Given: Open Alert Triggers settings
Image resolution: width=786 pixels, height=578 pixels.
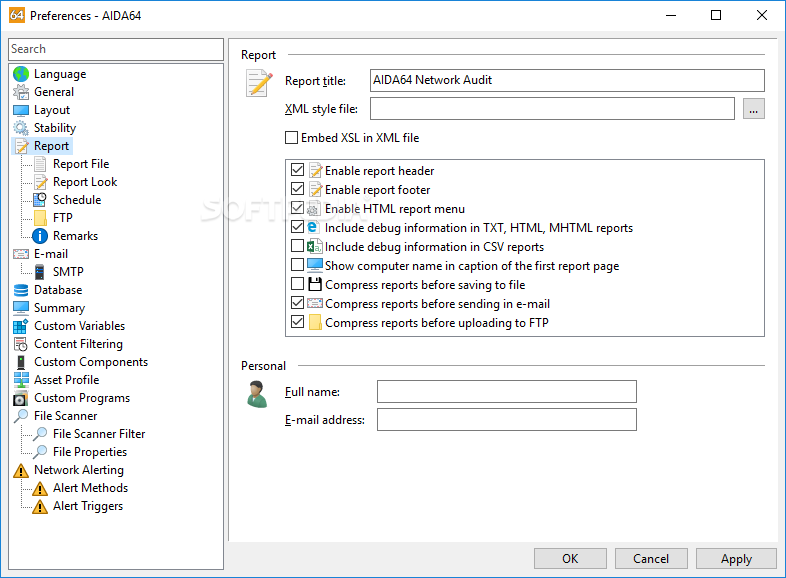Looking at the screenshot, I should pyautogui.click(x=88, y=506).
